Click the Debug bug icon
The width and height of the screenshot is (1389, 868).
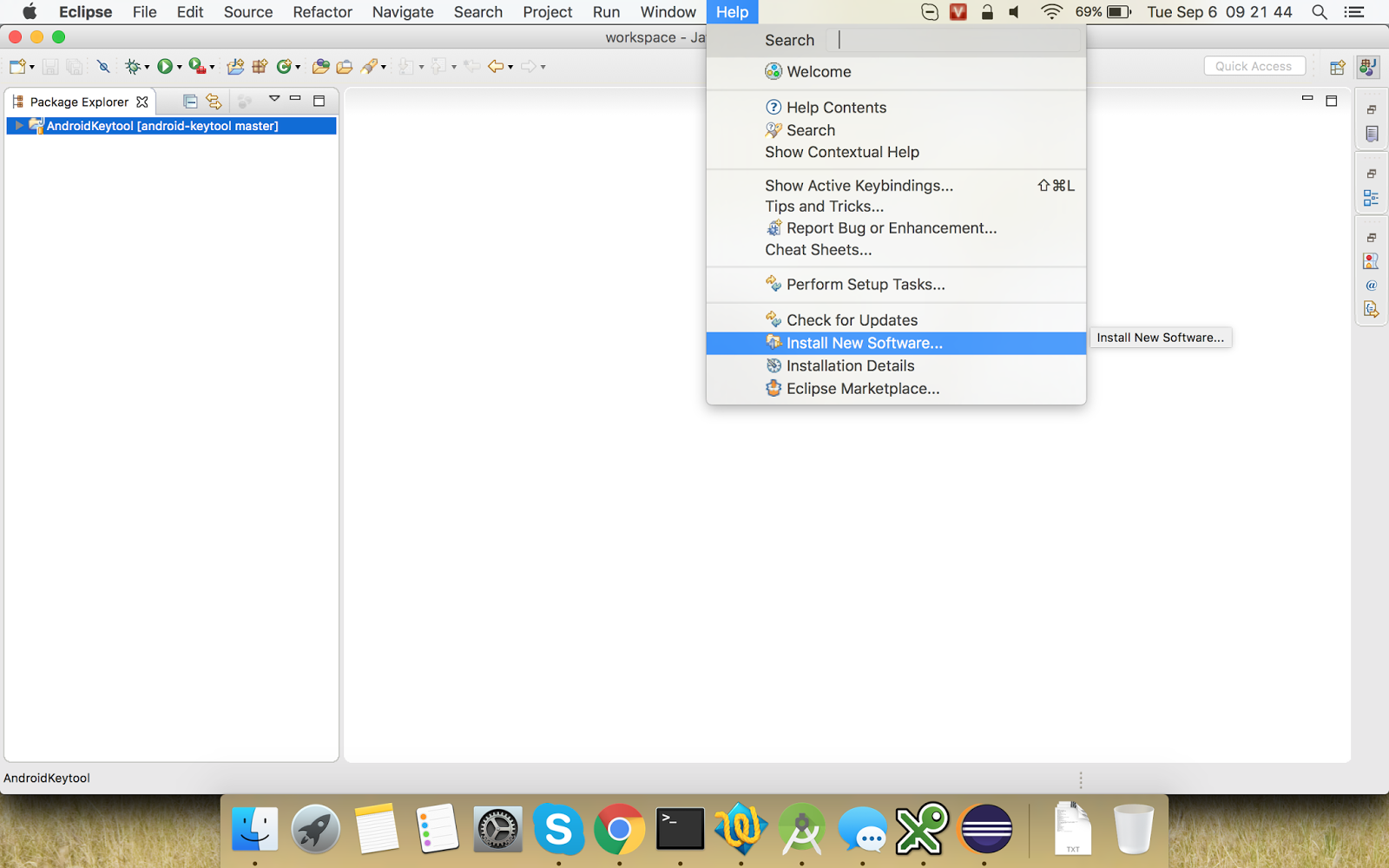pyautogui.click(x=133, y=67)
